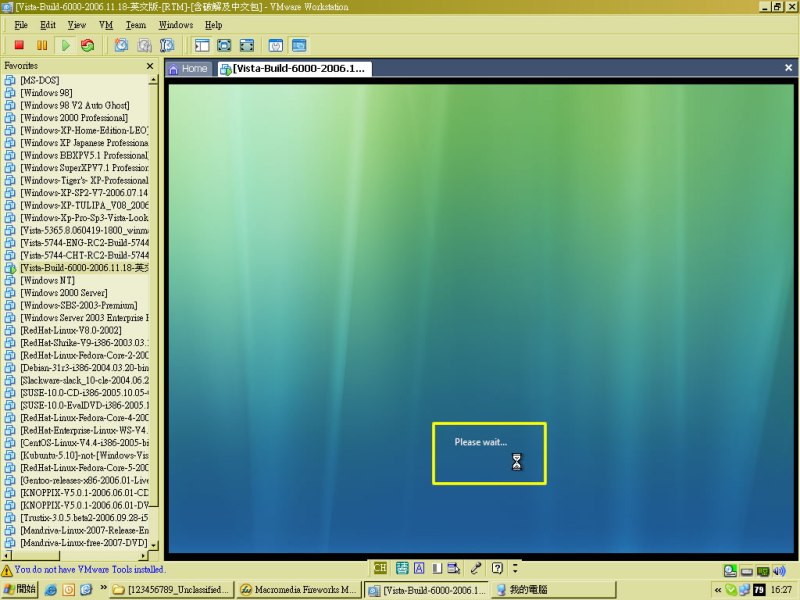This screenshot has width=800, height=600.
Task: Open the Windows menu
Action: coord(176,24)
